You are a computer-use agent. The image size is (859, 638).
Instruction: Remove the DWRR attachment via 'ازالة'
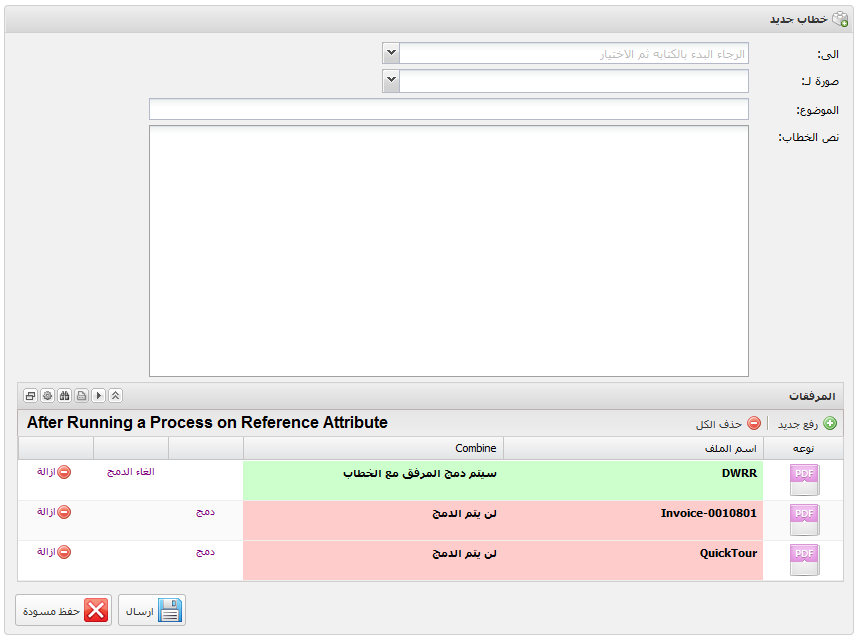pos(54,472)
